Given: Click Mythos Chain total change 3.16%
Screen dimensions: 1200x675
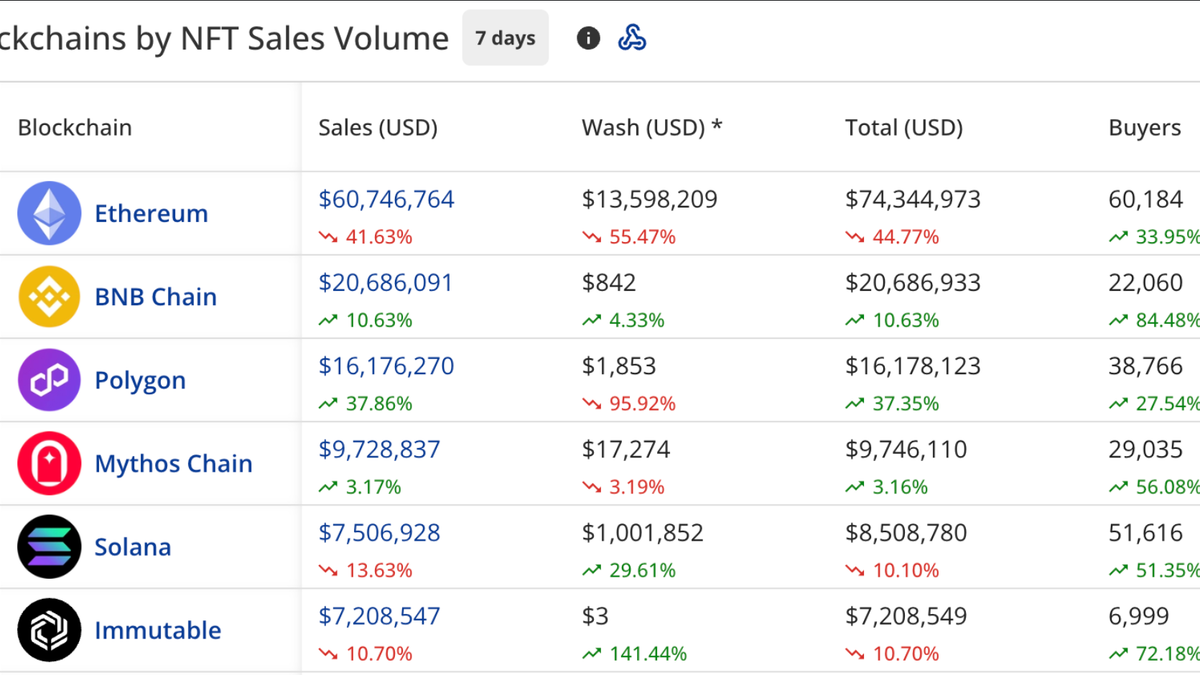Looking at the screenshot, I should click(x=887, y=487).
